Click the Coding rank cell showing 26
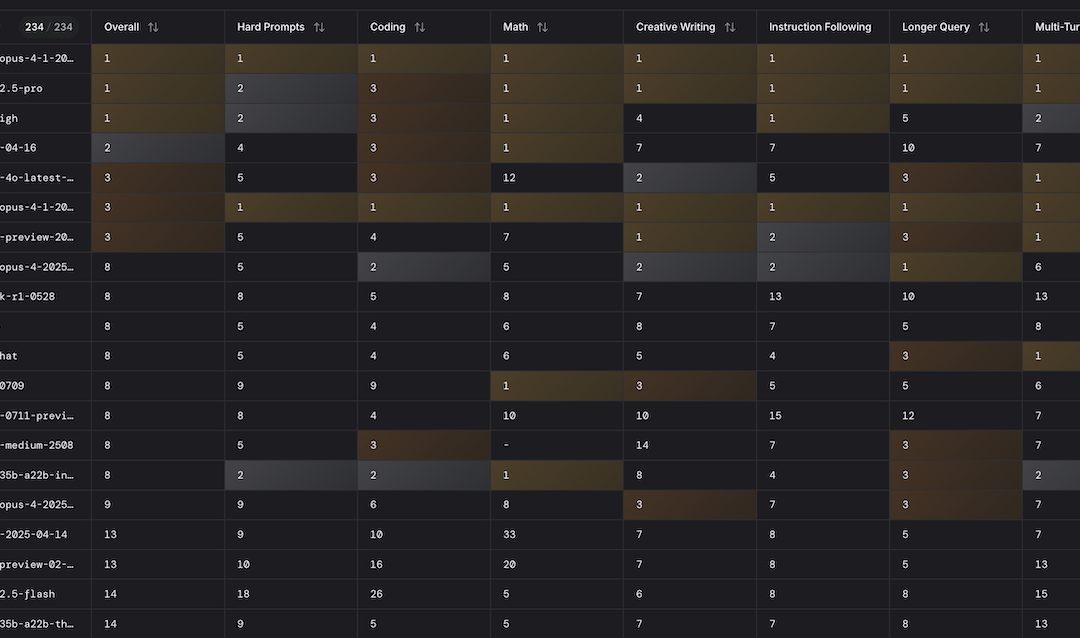Screen dimensions: 1080x638 [x=376, y=594]
